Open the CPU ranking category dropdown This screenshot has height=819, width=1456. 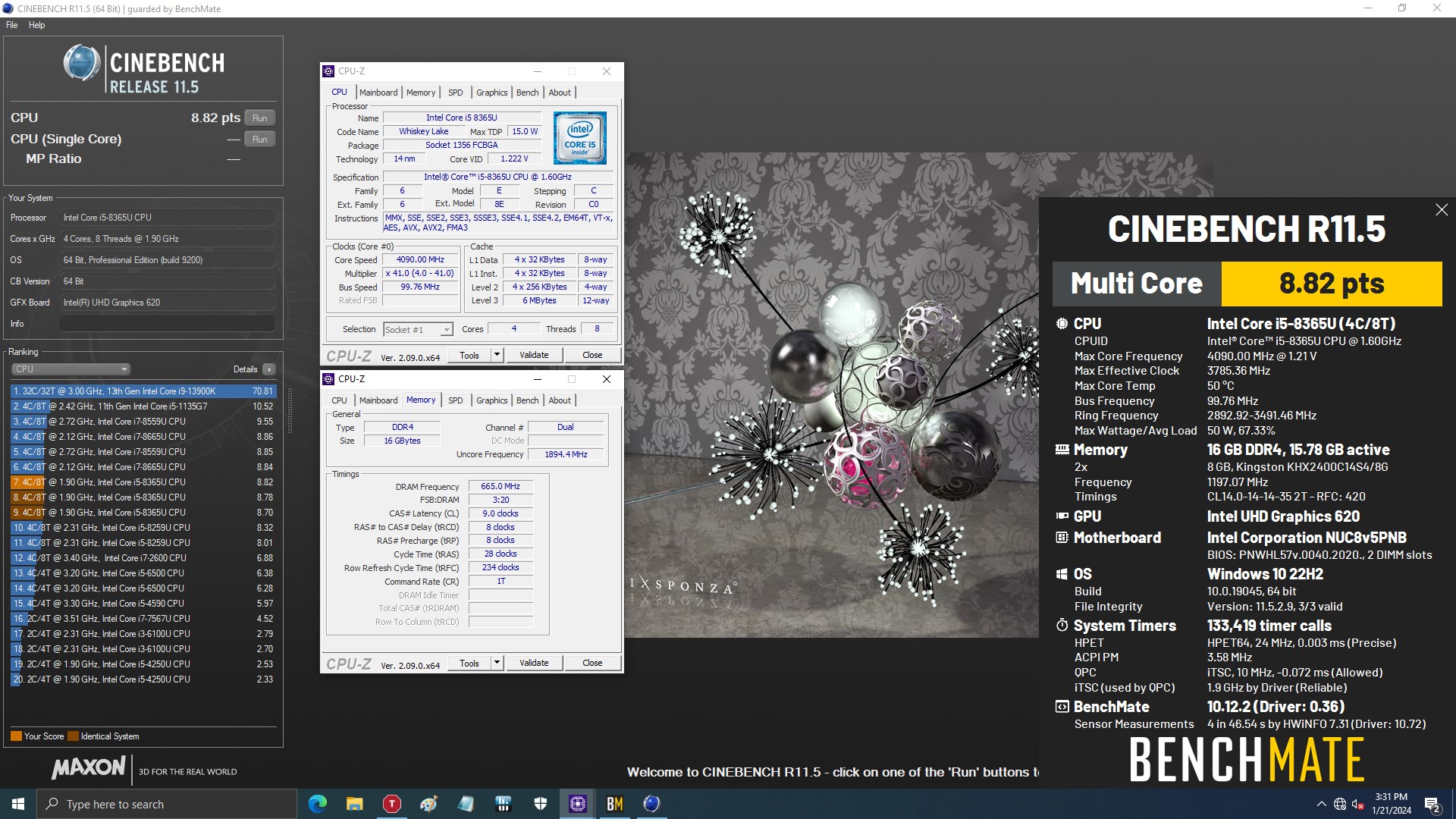click(71, 369)
